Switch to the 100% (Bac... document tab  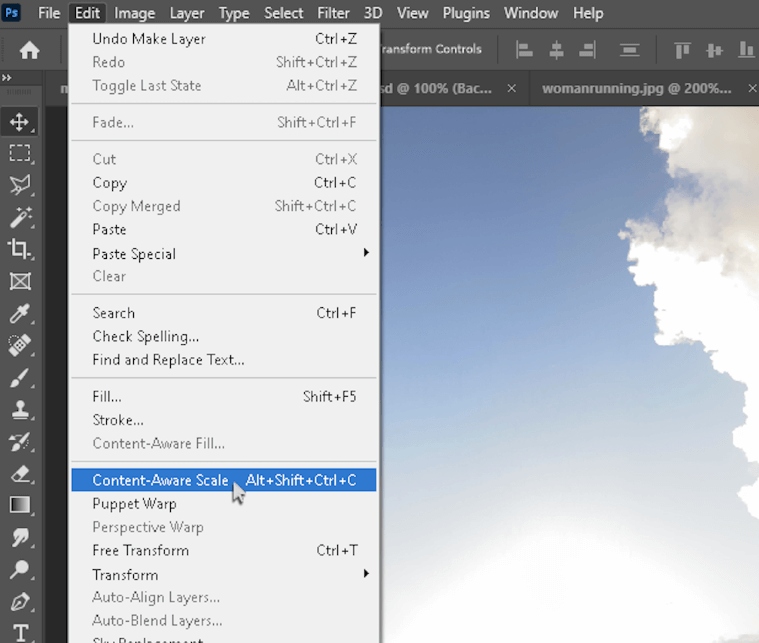436,88
